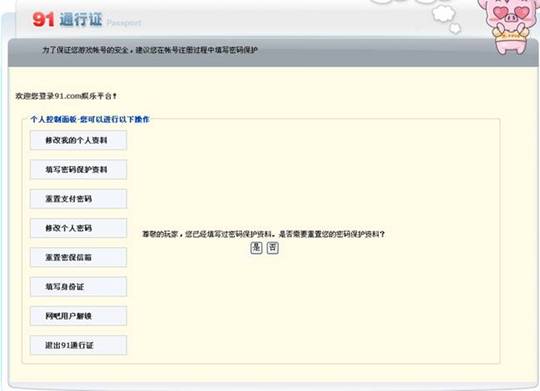Image resolution: width=540 pixels, height=391 pixels.
Task: Log out via 退出91通行证 button
Action: (x=78, y=345)
